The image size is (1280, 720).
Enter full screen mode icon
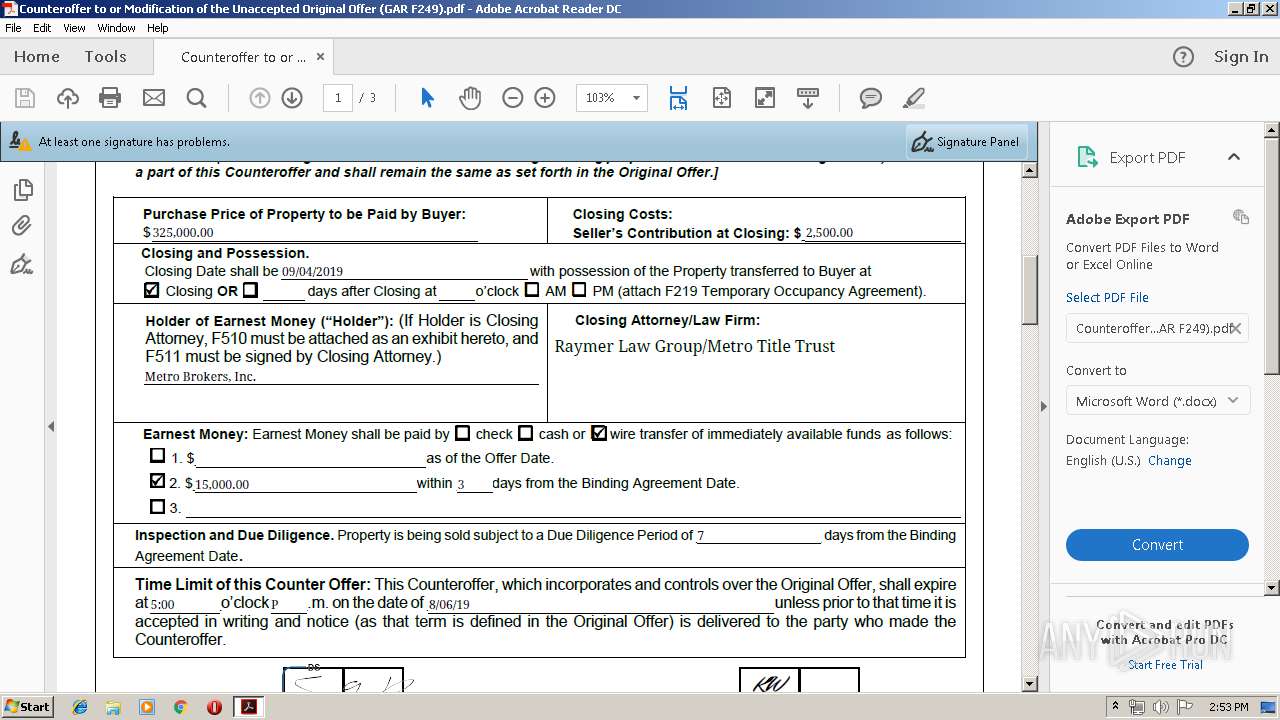[764, 98]
